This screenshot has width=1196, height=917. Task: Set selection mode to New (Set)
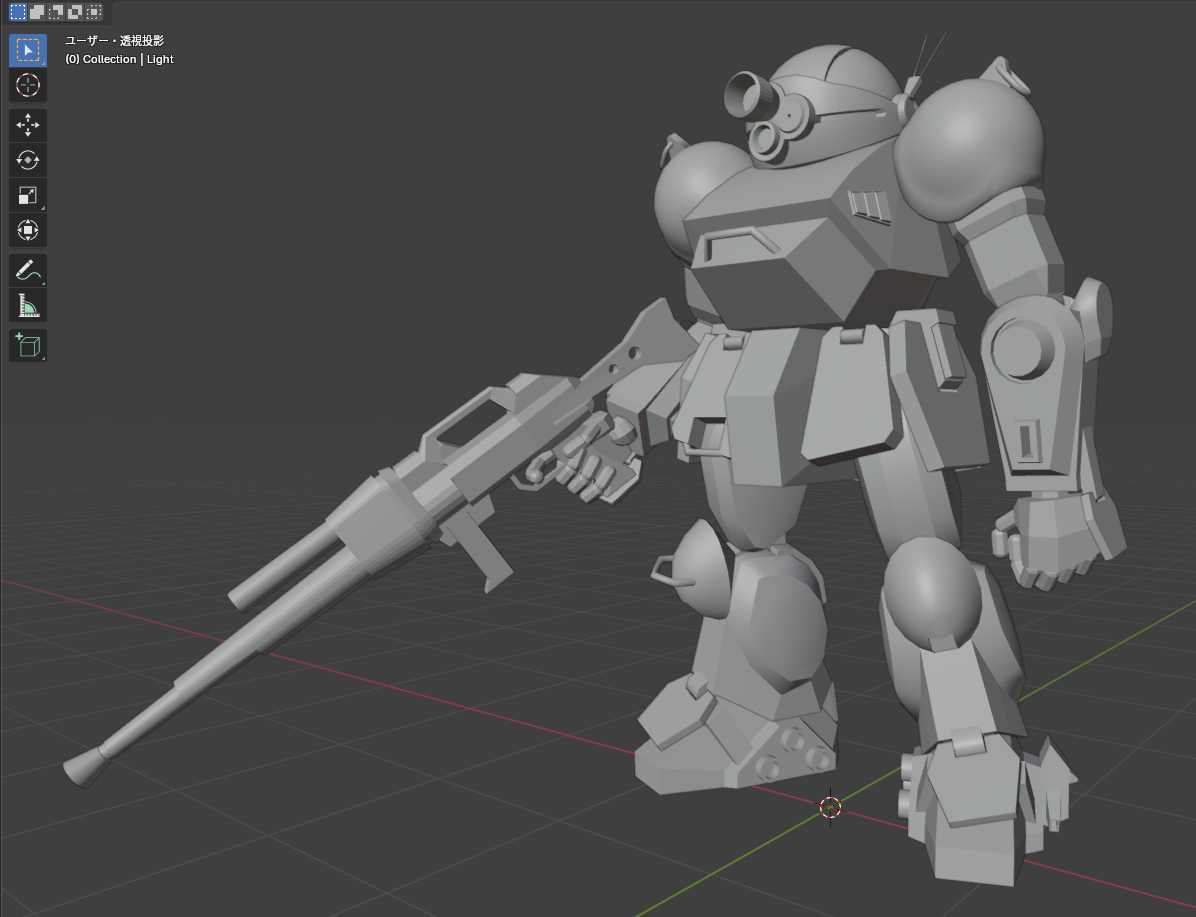point(18,11)
